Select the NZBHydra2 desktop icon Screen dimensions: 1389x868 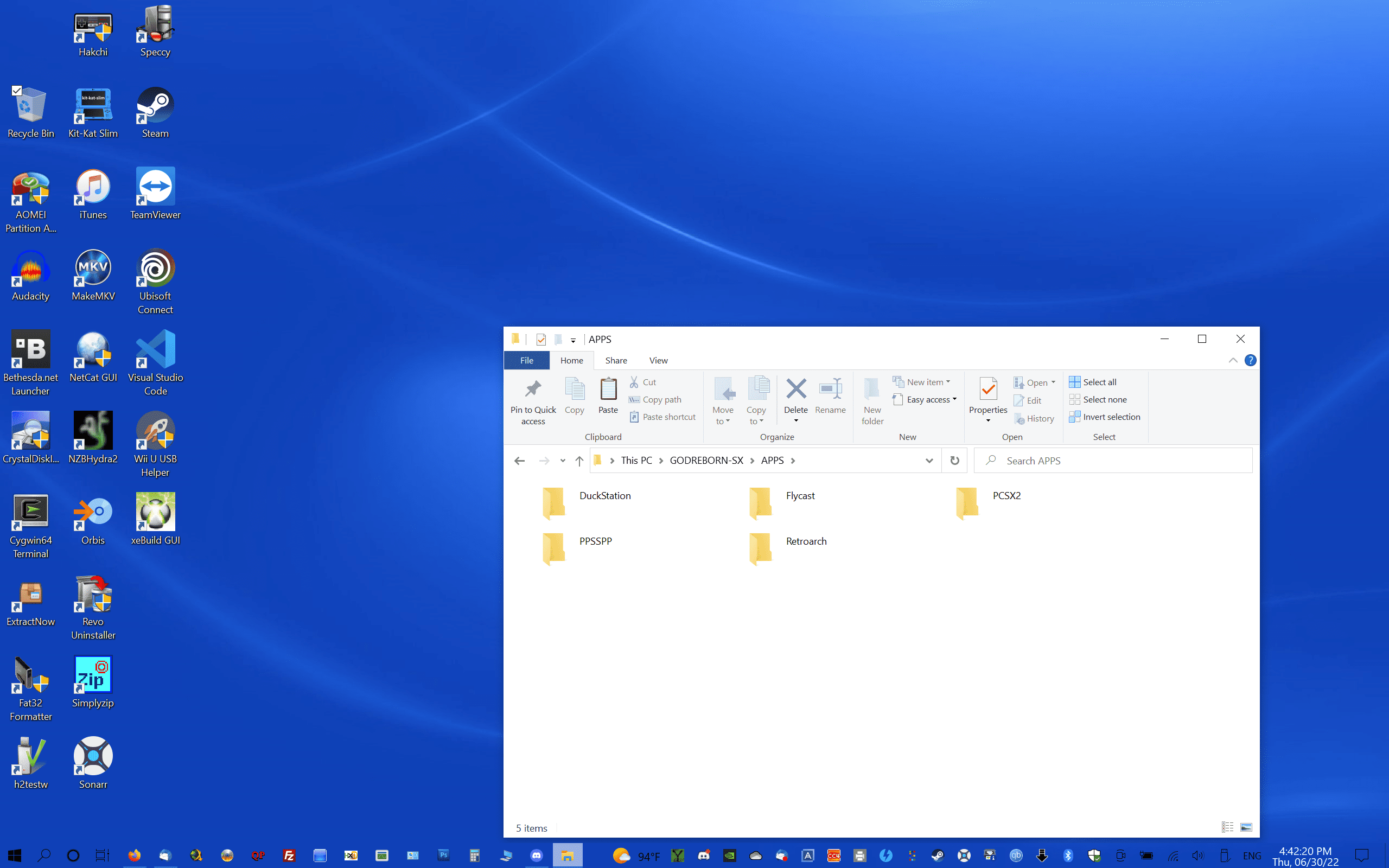93,438
